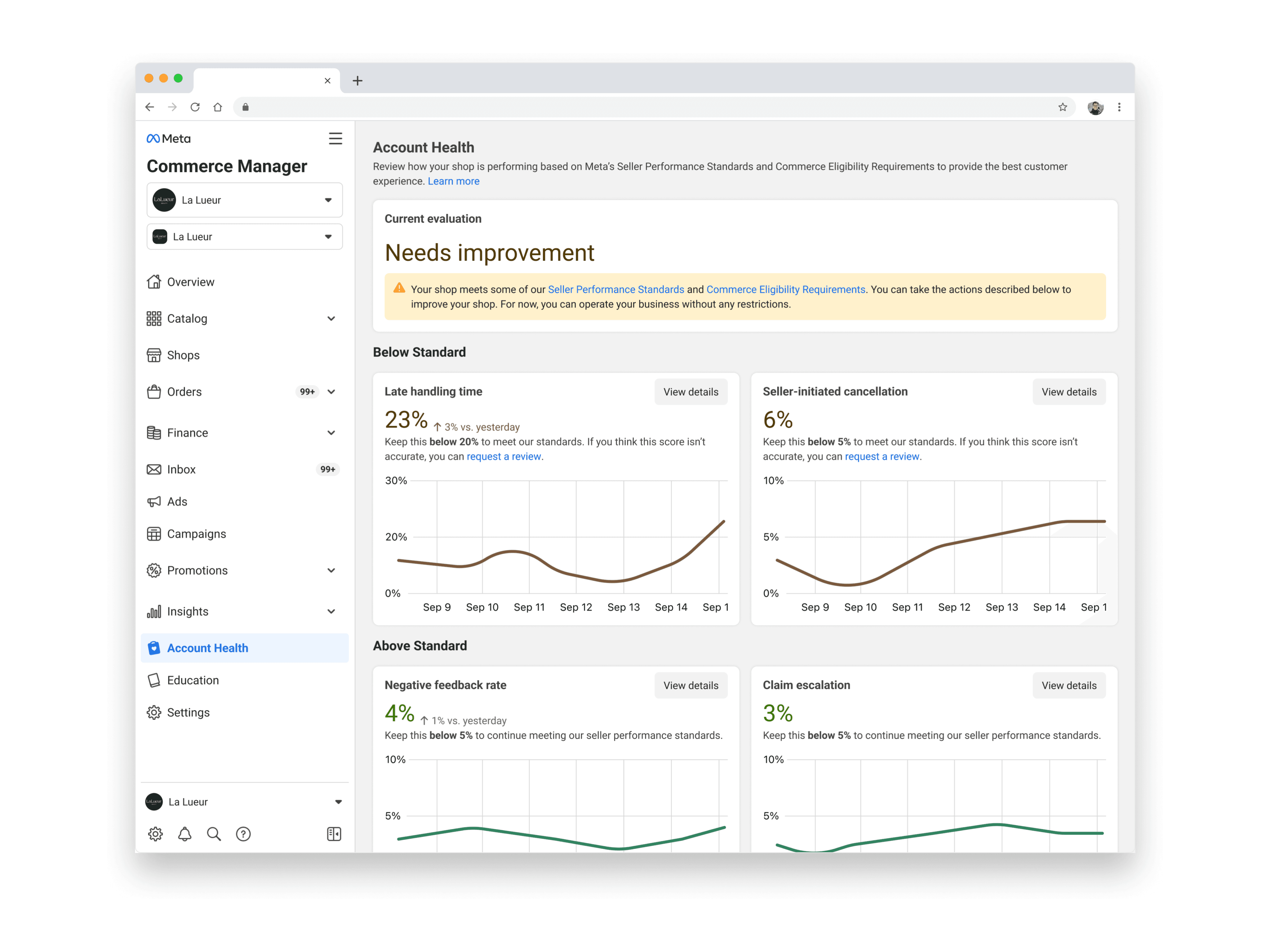The image size is (1270, 952).
Task: Click the search magnifier icon in sidebar
Action: (x=214, y=834)
